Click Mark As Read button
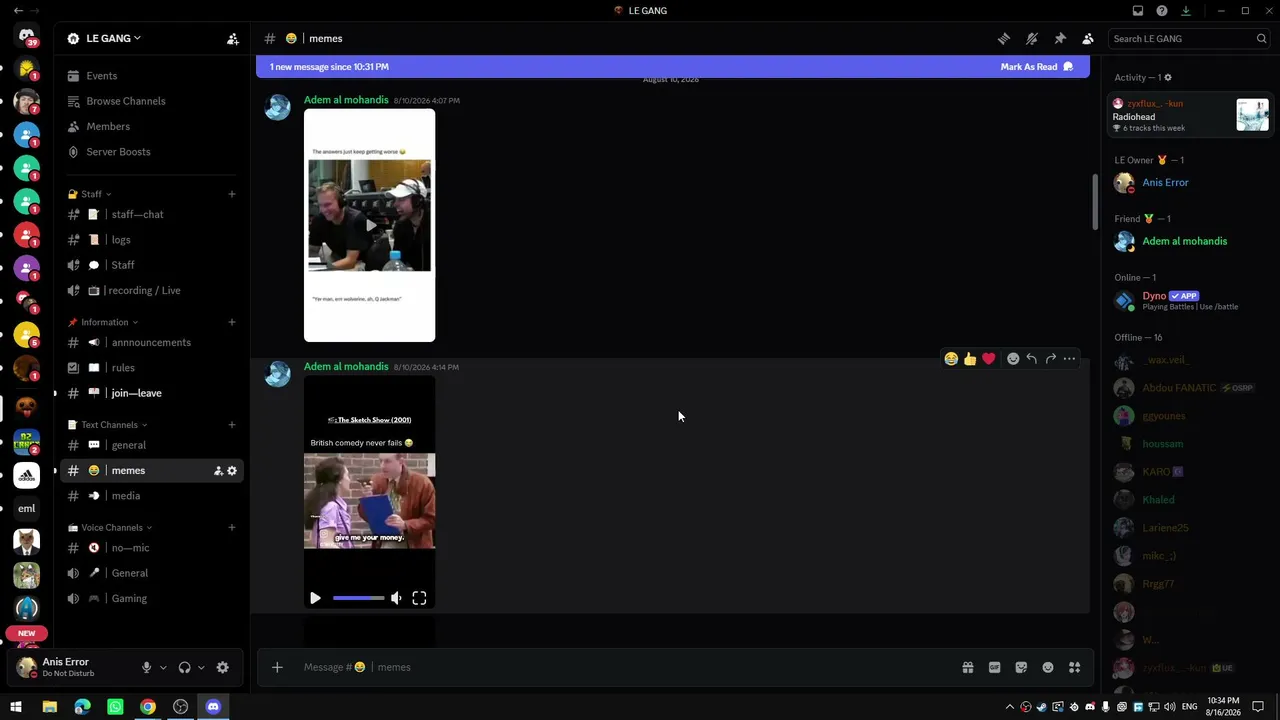1280x720 pixels. point(1037,67)
